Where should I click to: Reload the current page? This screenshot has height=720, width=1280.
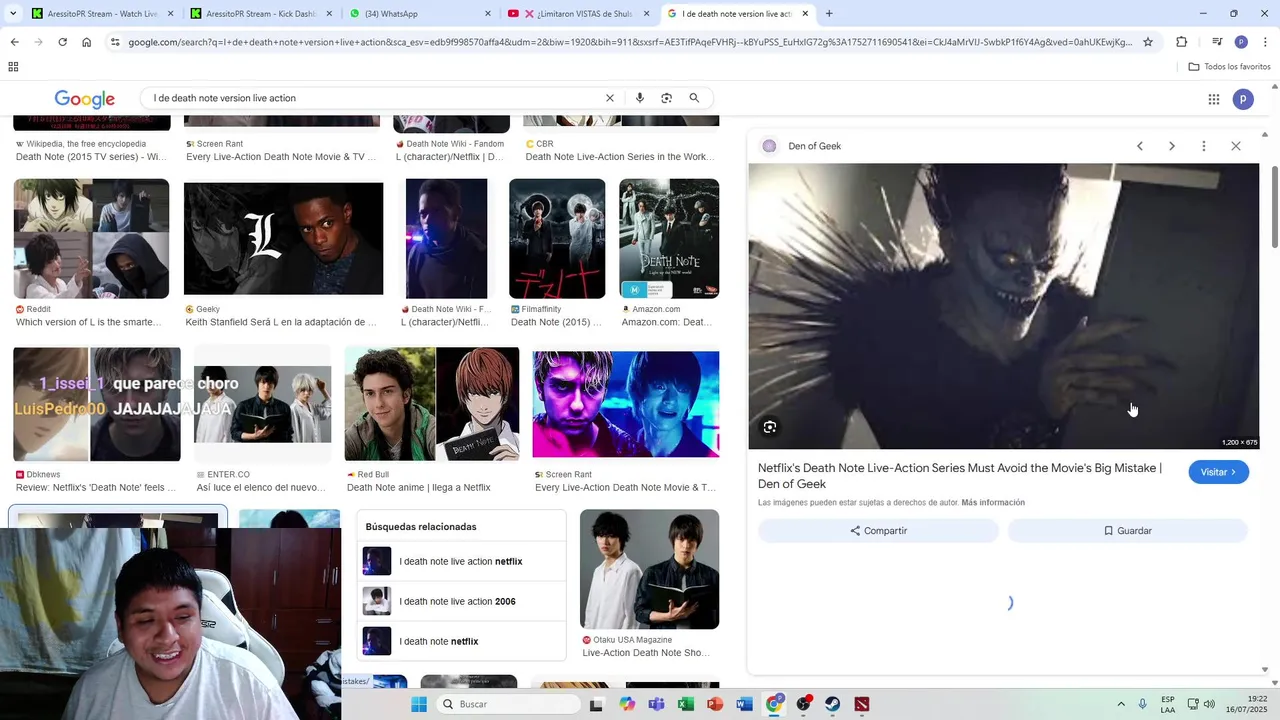coord(62,42)
